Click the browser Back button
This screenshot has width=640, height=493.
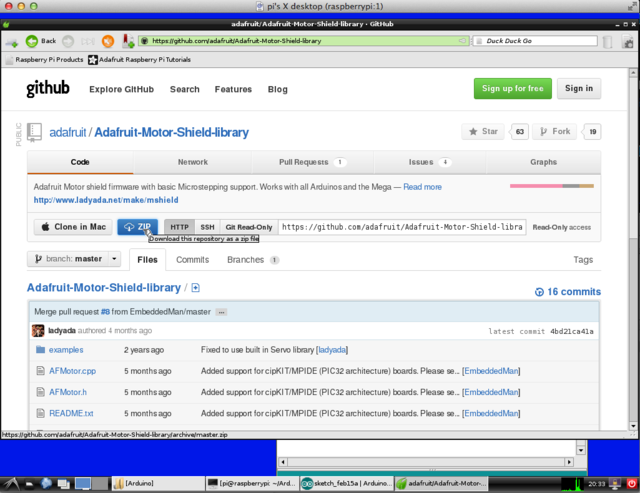[40, 41]
